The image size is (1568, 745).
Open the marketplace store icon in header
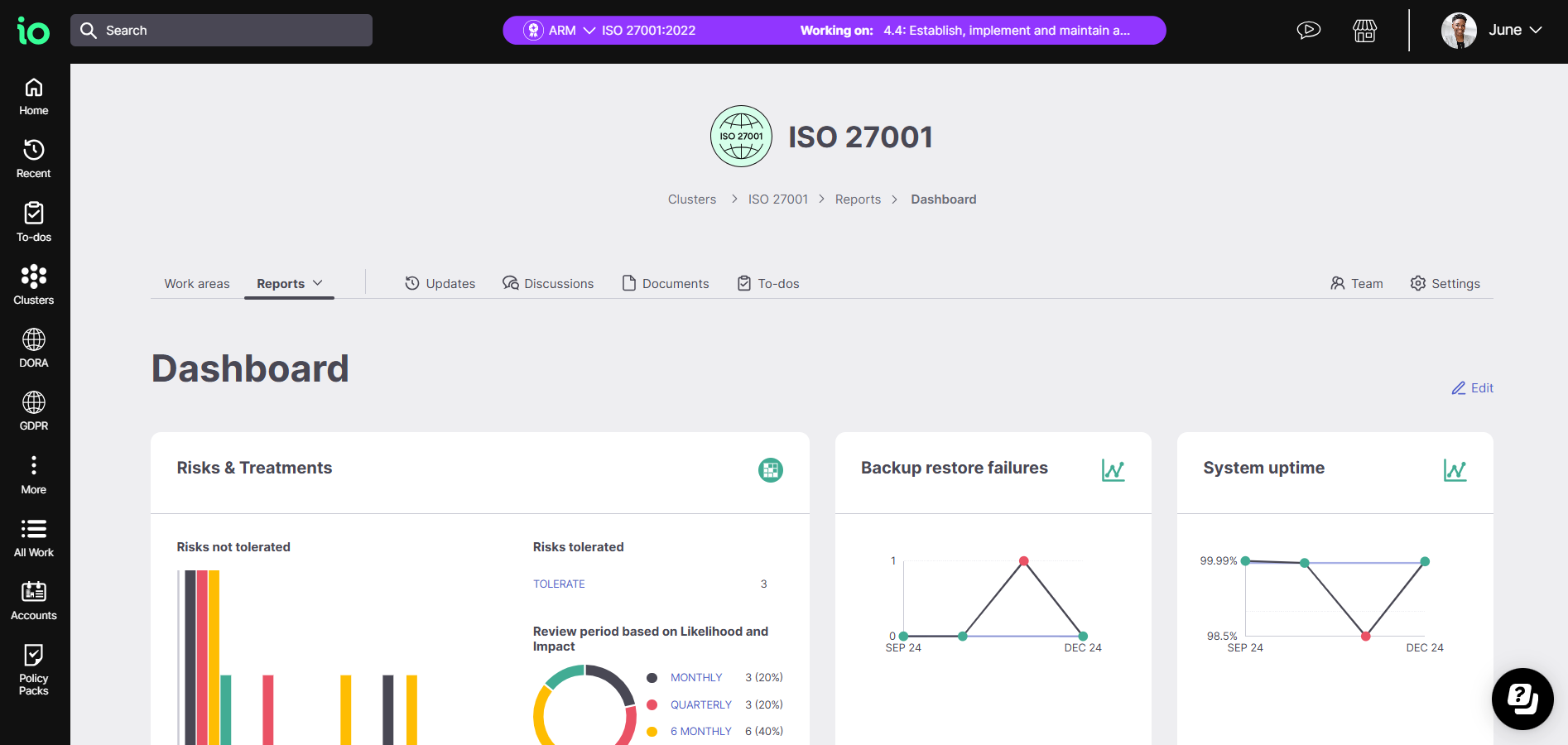(1364, 31)
